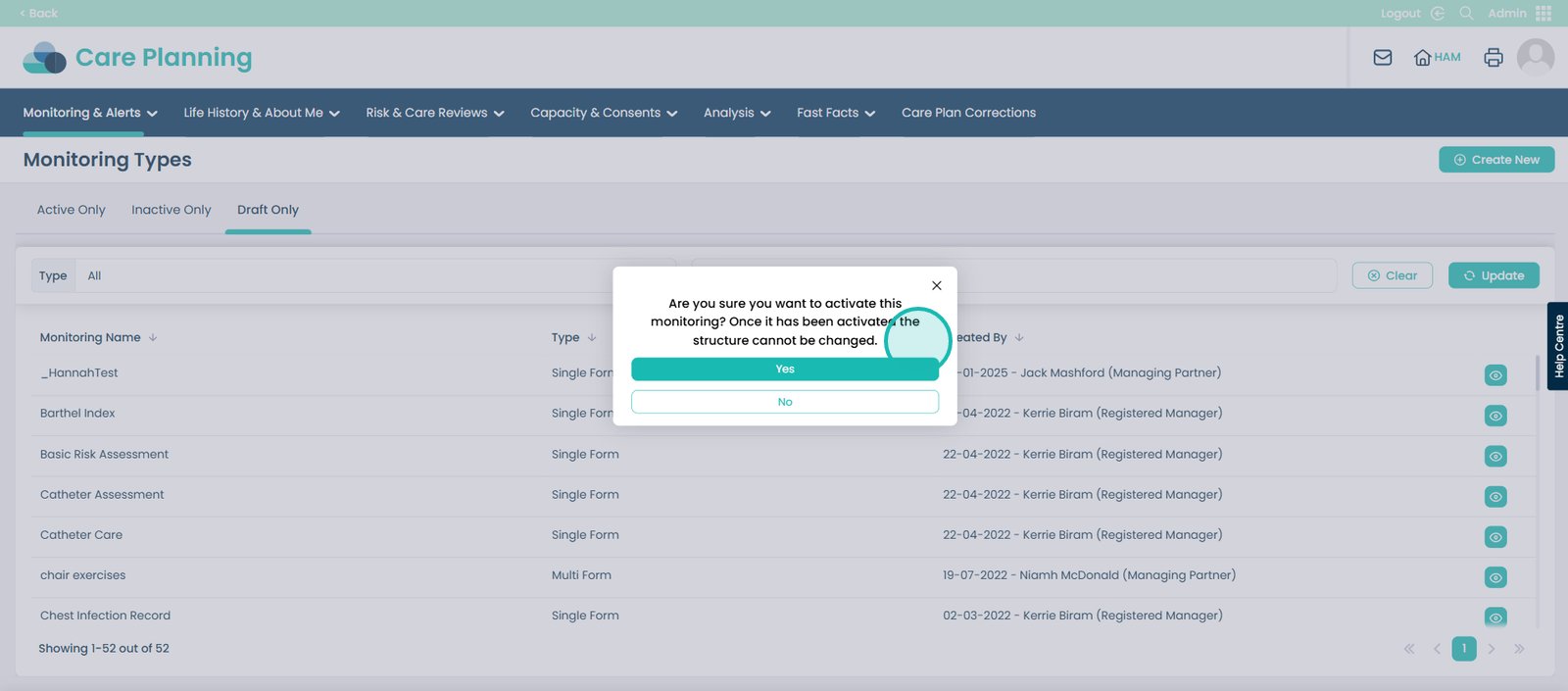Confirm activation by clicking Yes
1568x691 pixels.
pos(784,370)
